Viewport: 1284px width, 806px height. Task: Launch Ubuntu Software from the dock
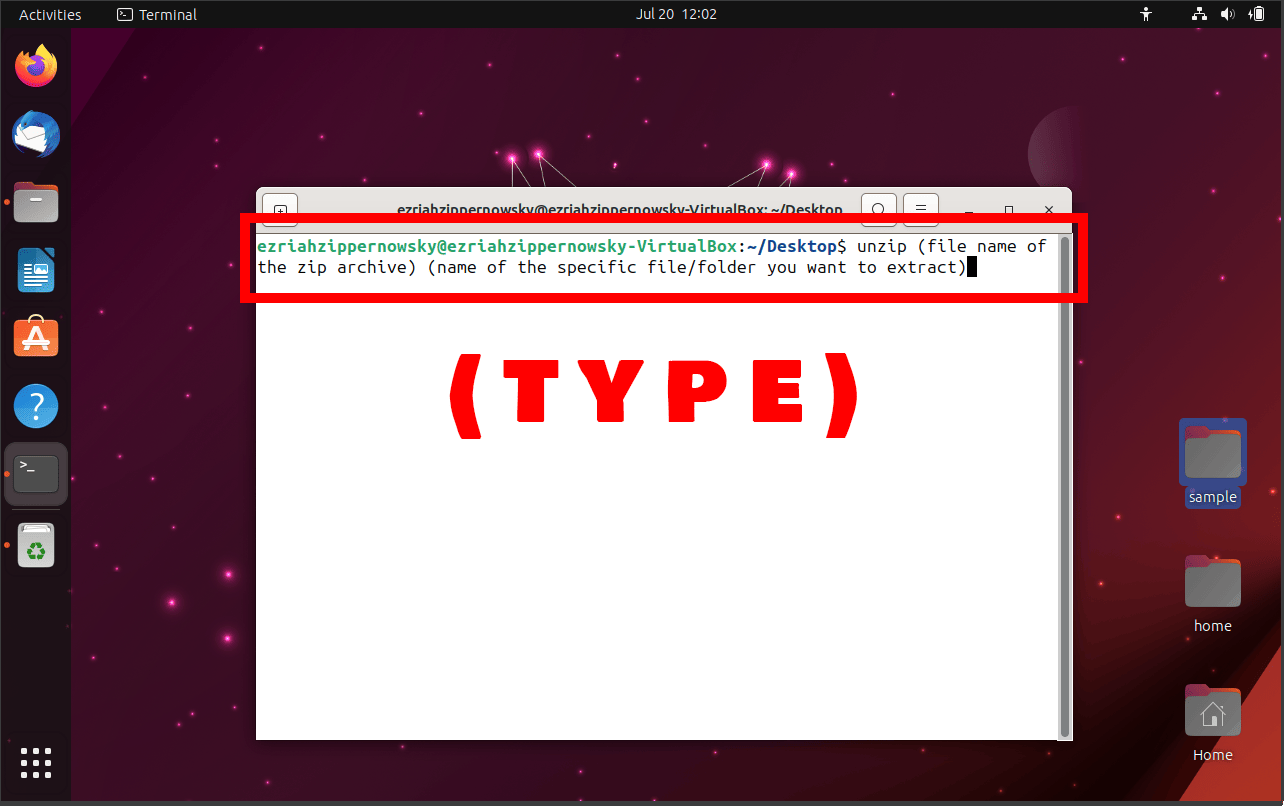(x=36, y=337)
